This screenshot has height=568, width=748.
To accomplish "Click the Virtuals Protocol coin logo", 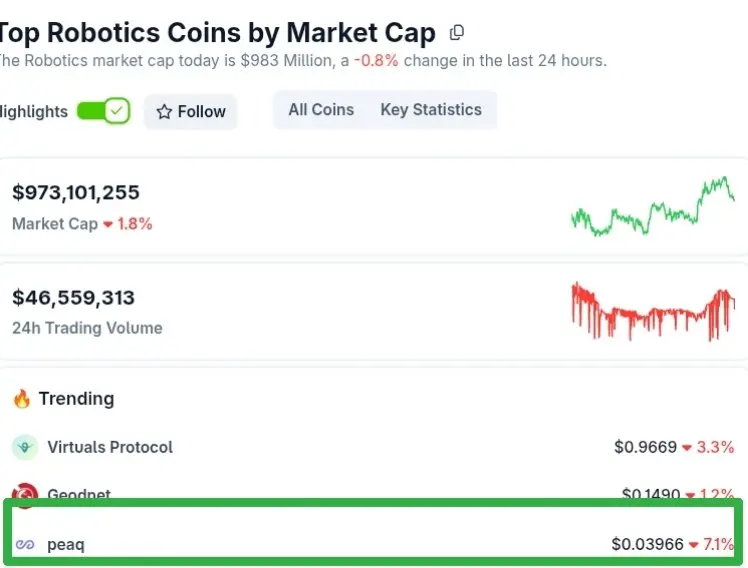I will coord(25,447).
